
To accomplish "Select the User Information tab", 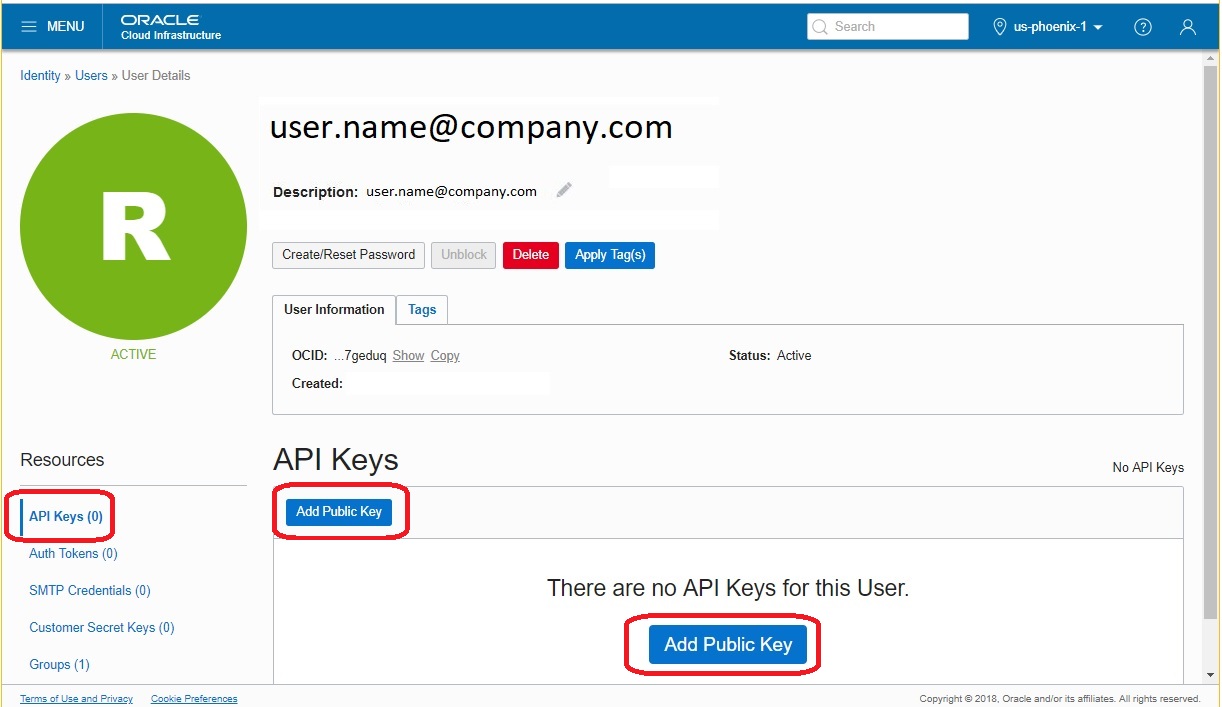I will pos(333,310).
